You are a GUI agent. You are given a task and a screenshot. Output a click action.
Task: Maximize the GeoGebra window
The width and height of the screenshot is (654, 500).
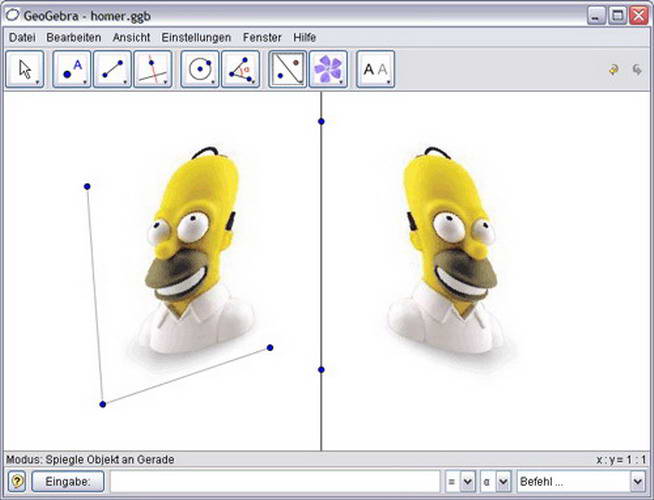coord(618,16)
